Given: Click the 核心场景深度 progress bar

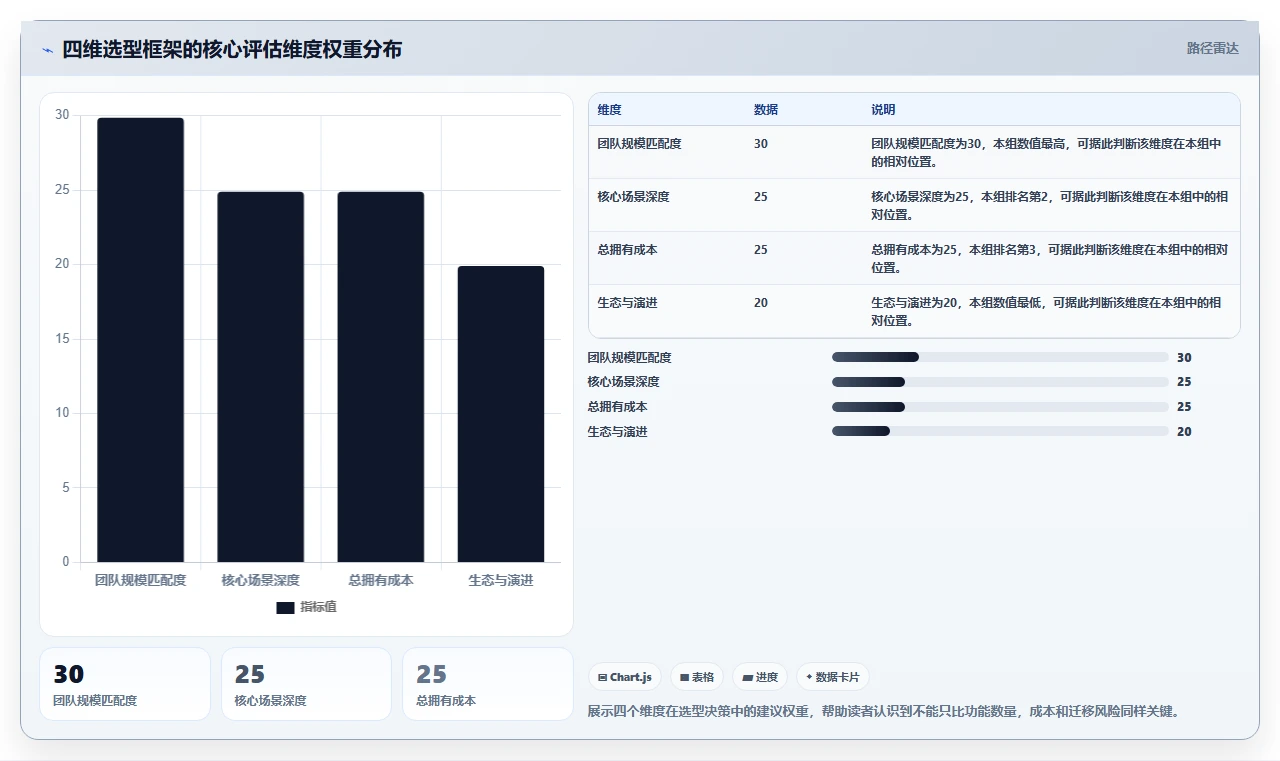Looking at the screenshot, I should (1000, 382).
